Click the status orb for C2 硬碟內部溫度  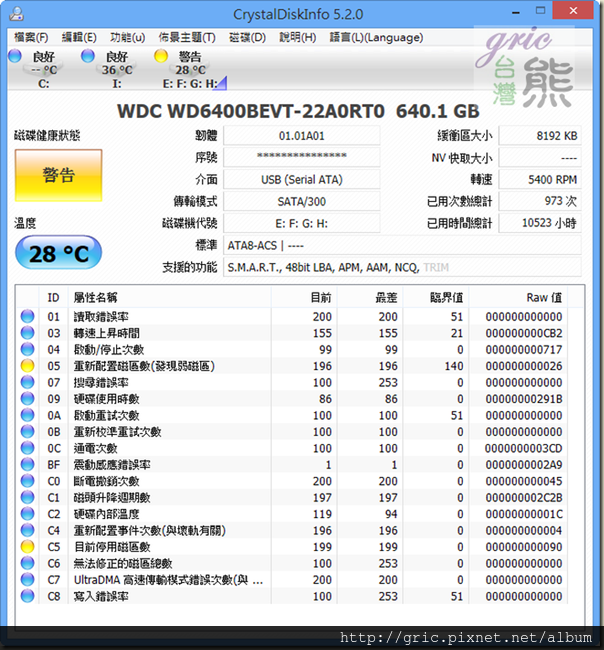[x=27, y=514]
